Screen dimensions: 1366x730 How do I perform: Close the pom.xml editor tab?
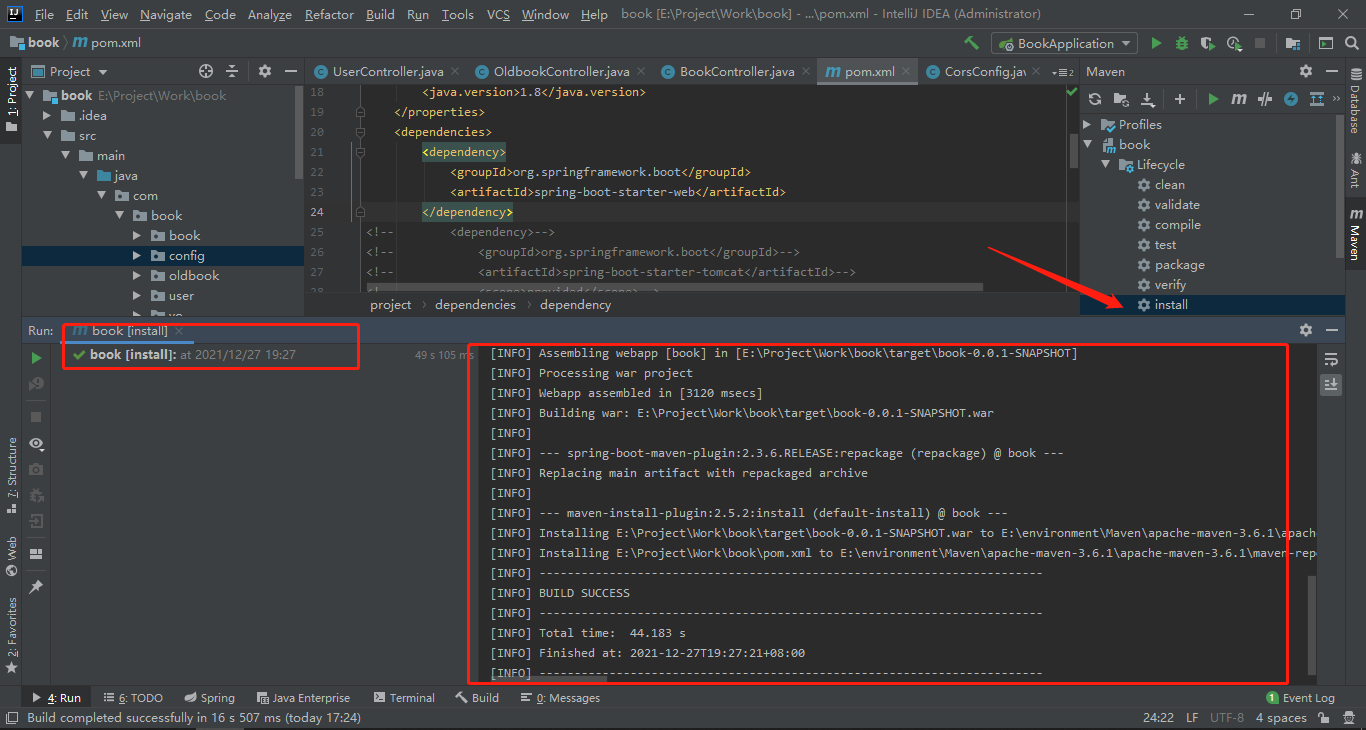[906, 71]
